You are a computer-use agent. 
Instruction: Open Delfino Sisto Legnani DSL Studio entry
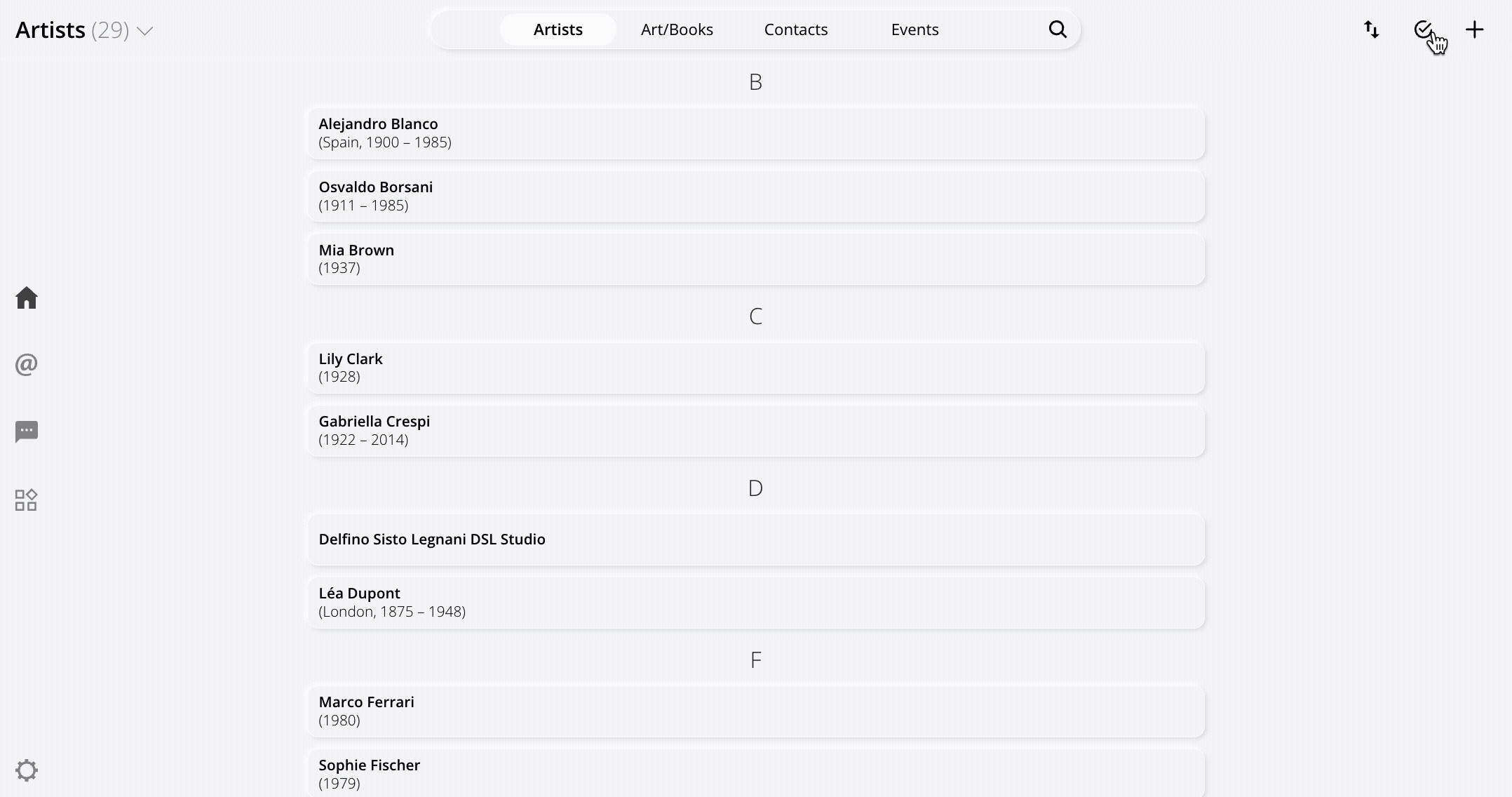(x=755, y=540)
